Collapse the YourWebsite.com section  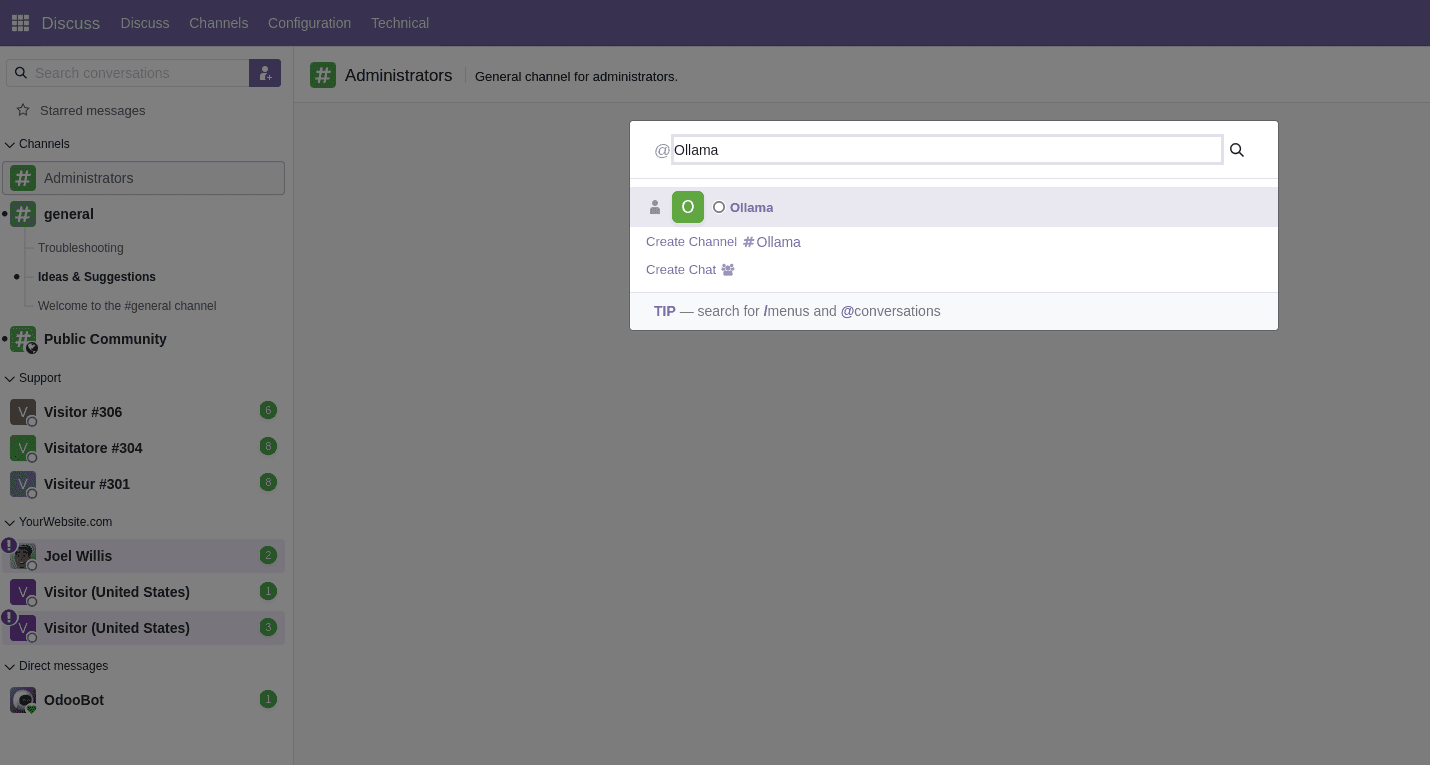(x=9, y=522)
